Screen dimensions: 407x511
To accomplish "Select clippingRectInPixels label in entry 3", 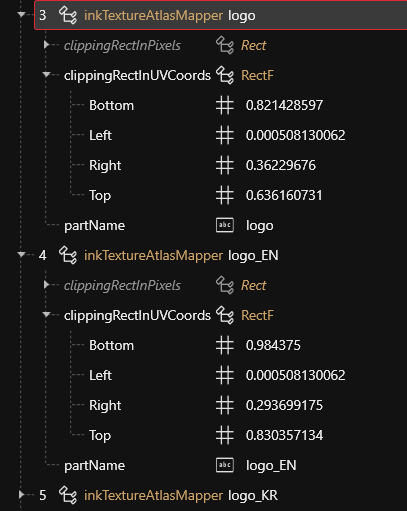I will (x=122, y=46).
